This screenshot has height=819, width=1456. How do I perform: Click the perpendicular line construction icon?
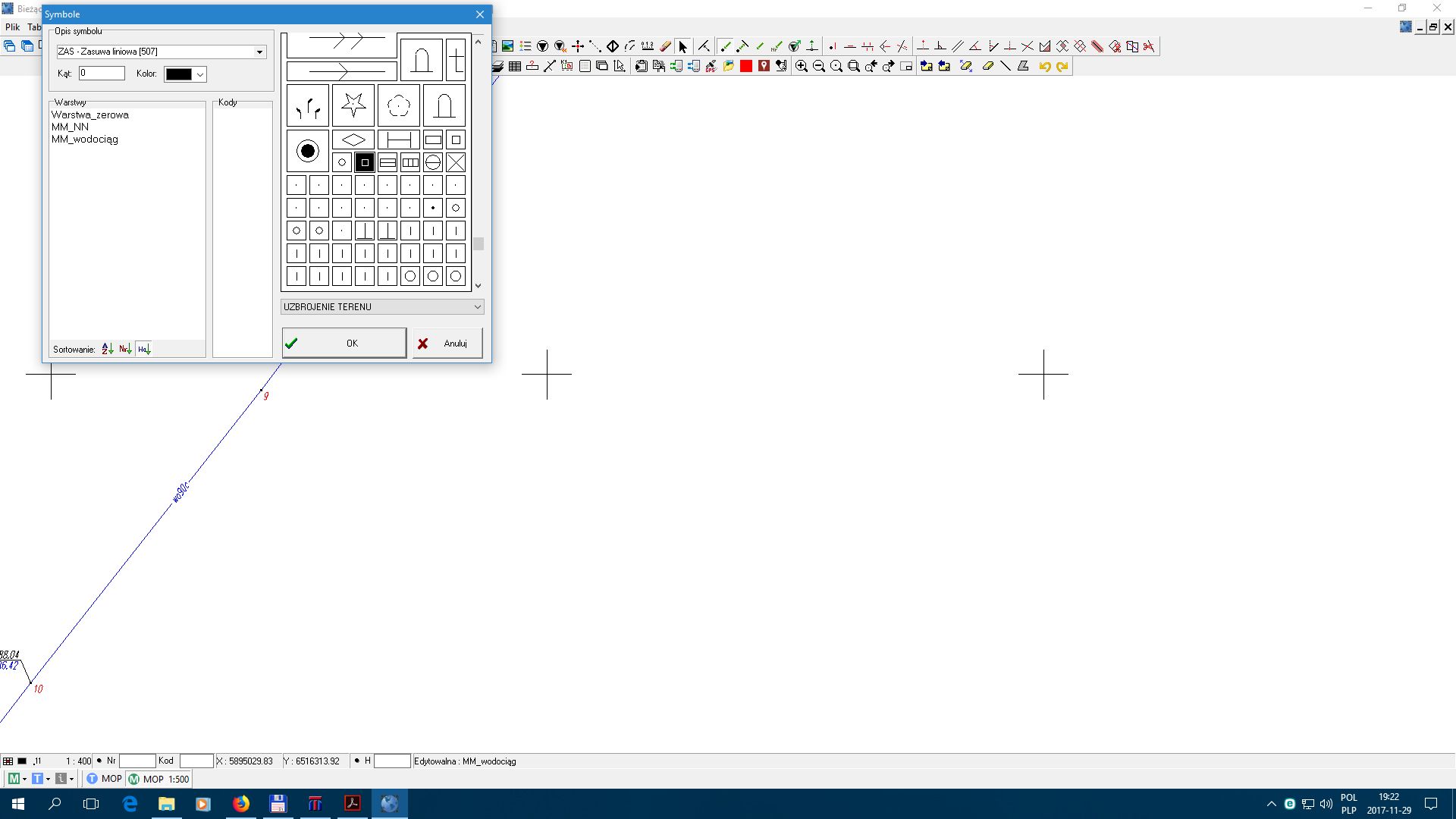coord(940,46)
